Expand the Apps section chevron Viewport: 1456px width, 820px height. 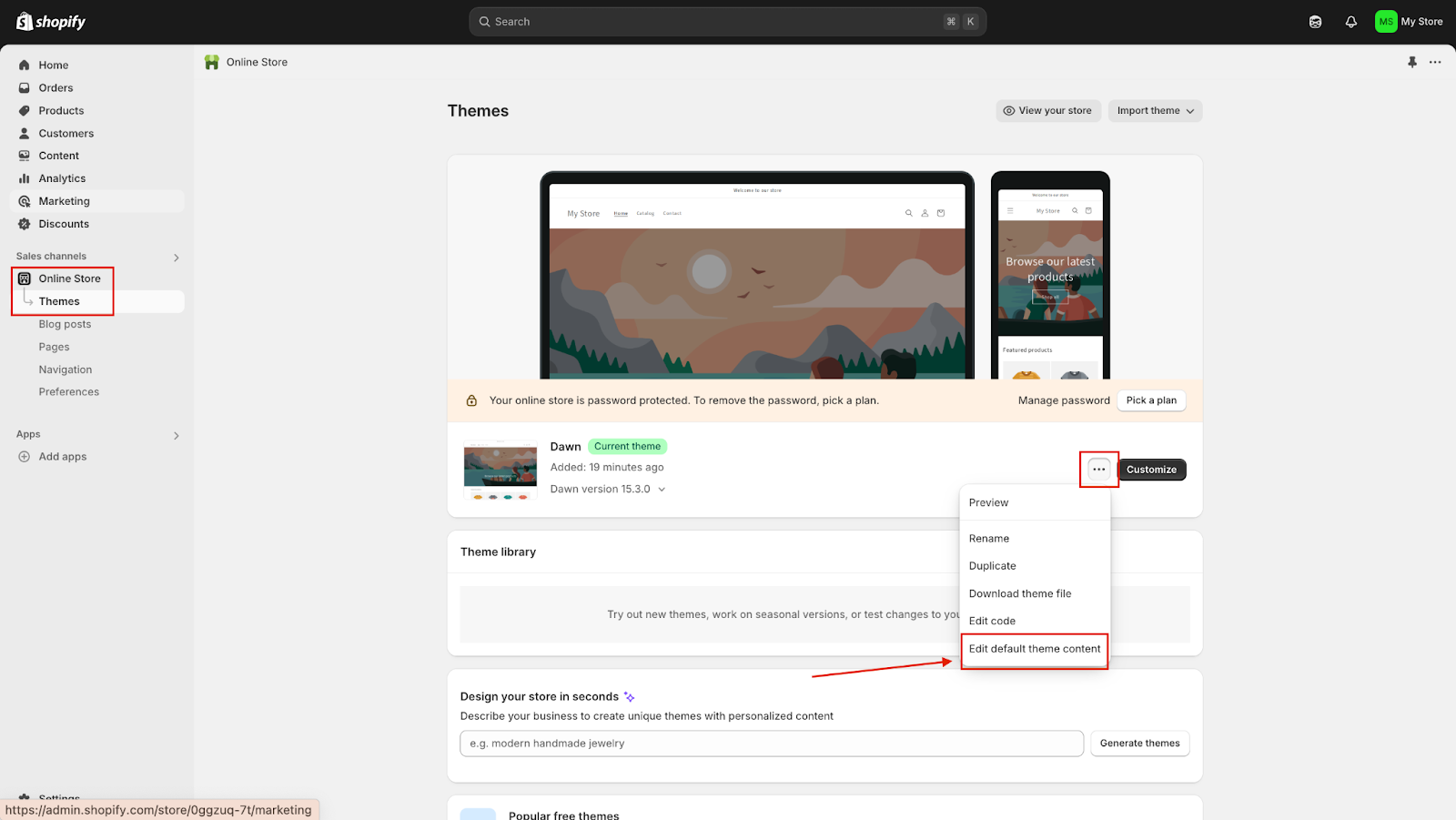click(177, 436)
